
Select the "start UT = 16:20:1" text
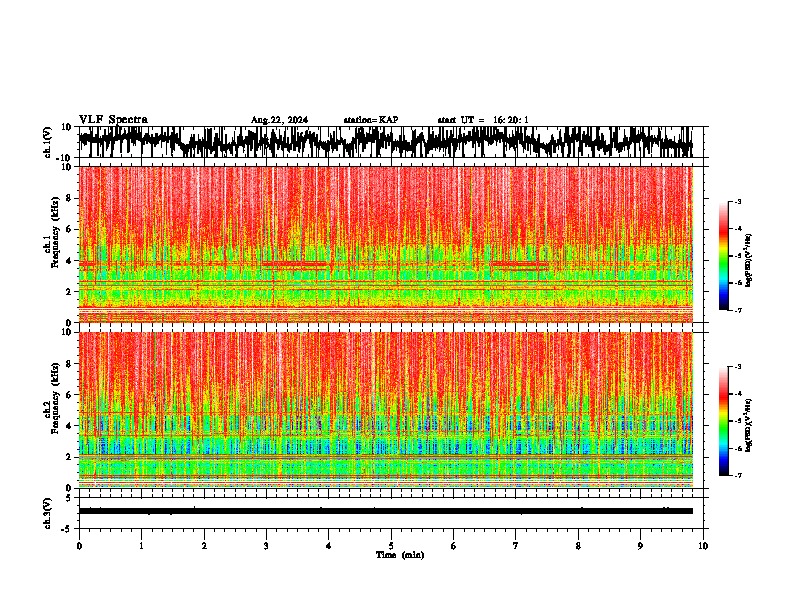483,120
